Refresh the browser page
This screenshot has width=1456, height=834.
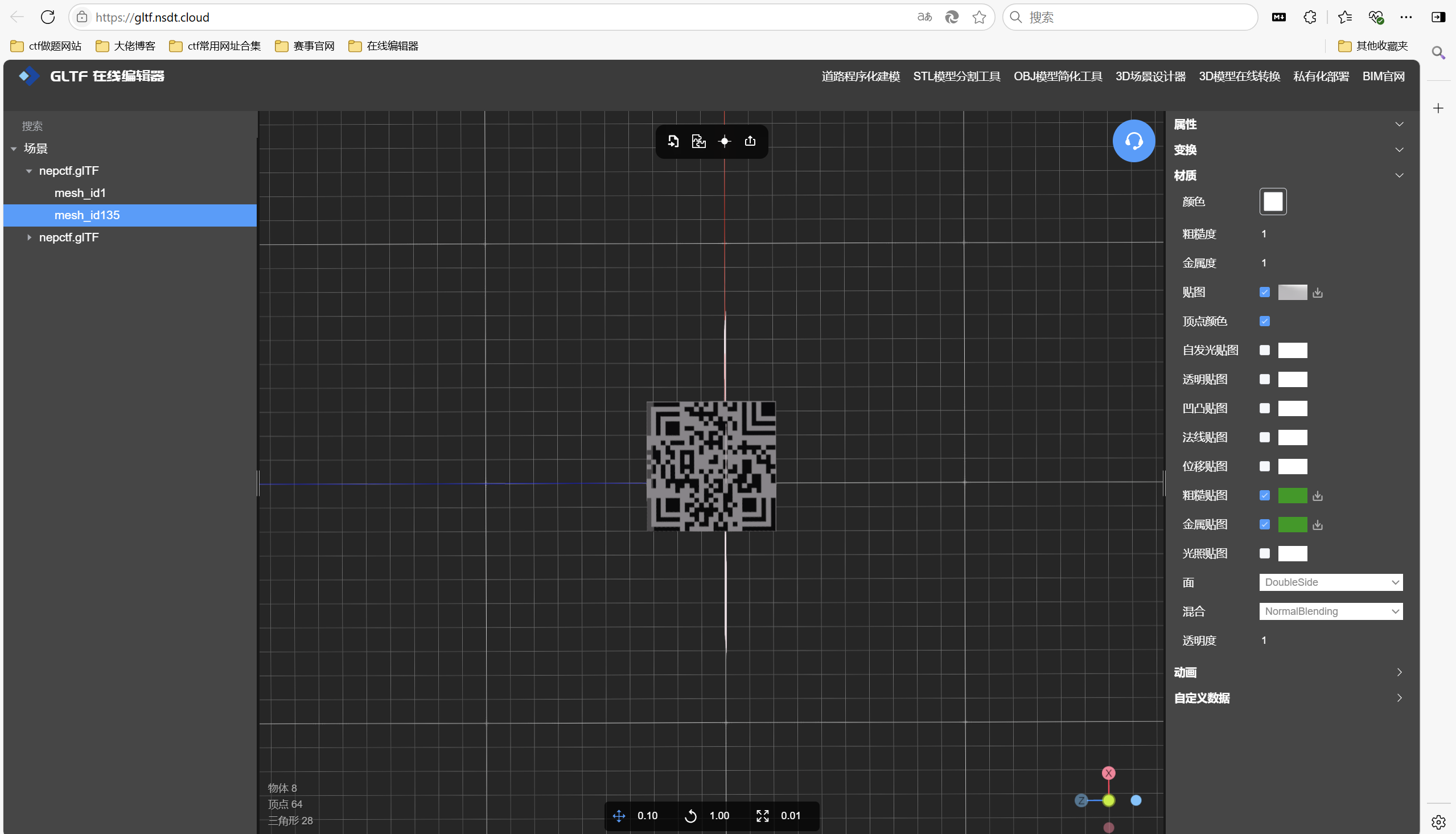47,17
